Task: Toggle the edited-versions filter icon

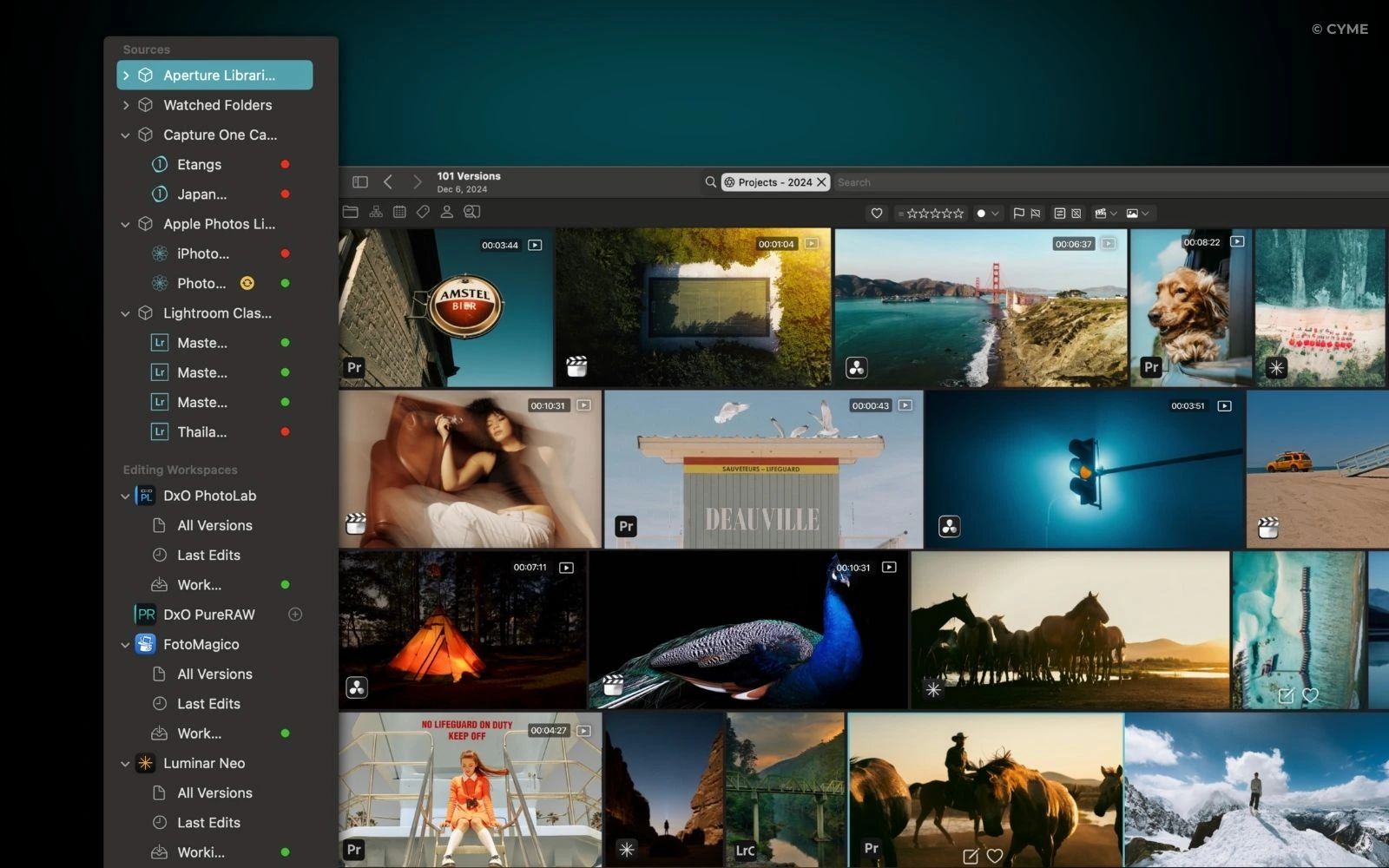Action: click(1059, 214)
